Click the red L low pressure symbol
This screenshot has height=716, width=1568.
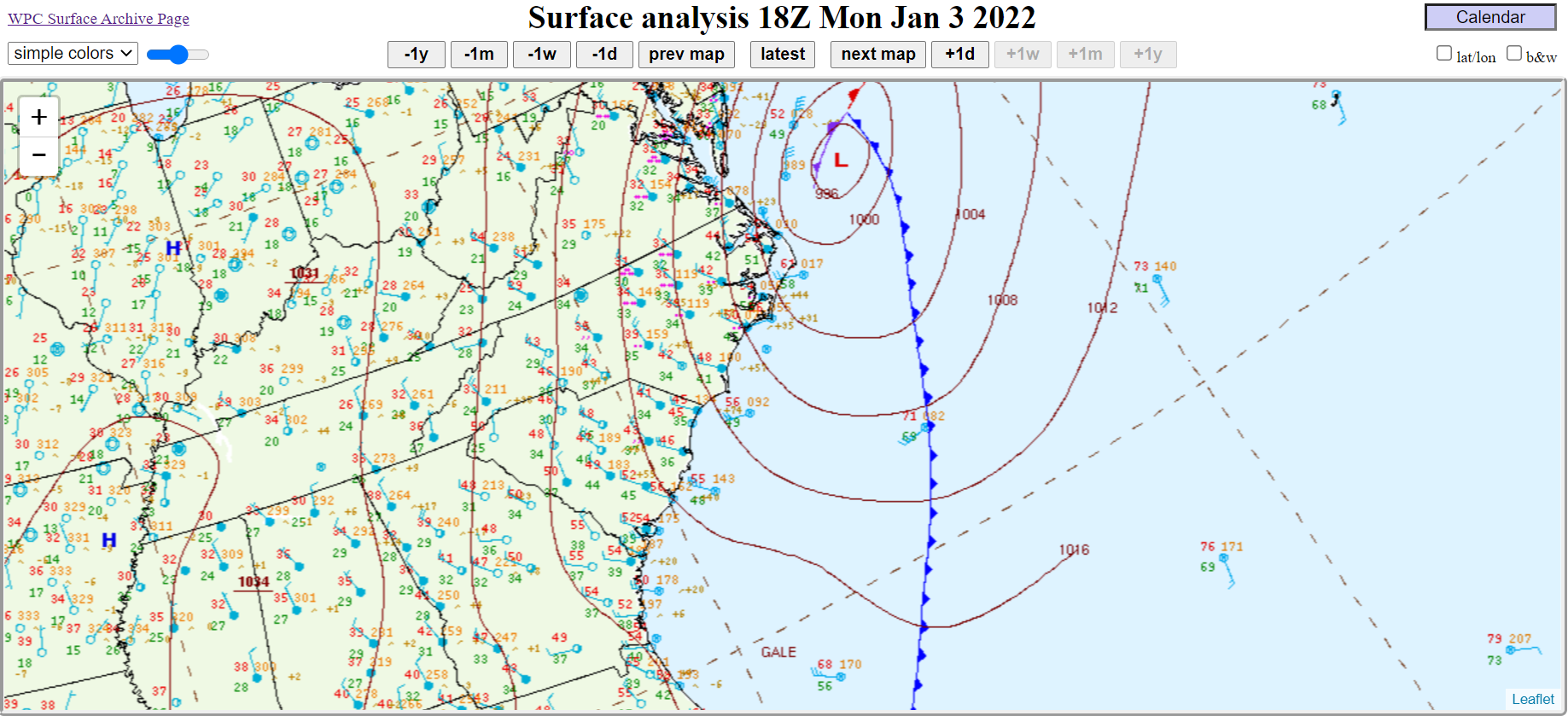point(841,160)
